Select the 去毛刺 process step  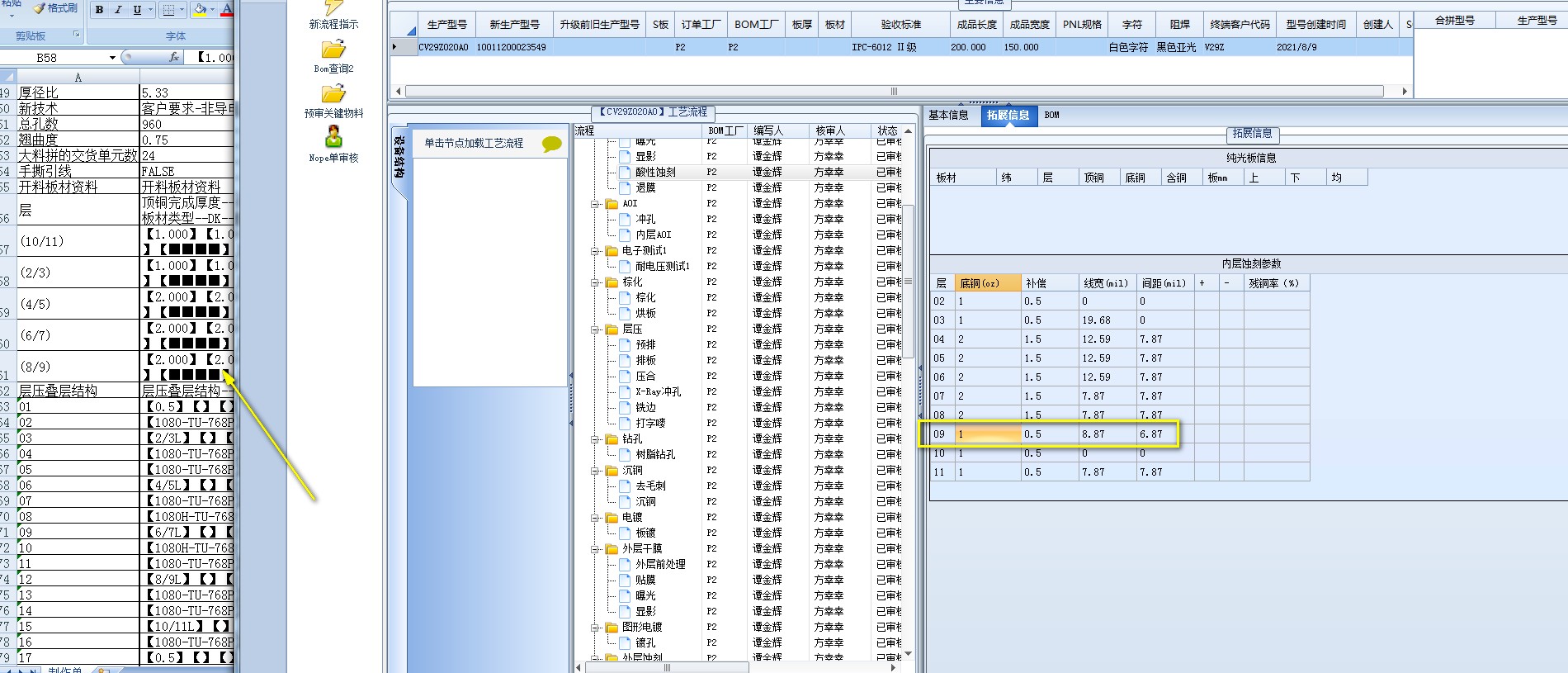click(650, 486)
